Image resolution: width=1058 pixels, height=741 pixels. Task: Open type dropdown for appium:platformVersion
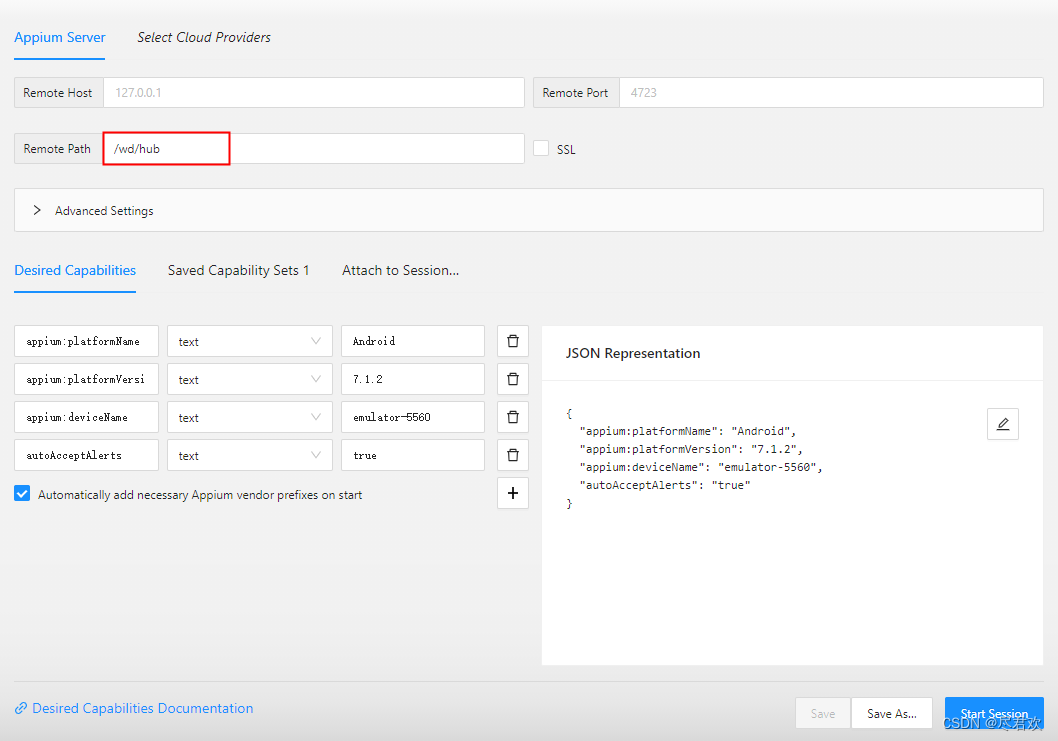250,379
